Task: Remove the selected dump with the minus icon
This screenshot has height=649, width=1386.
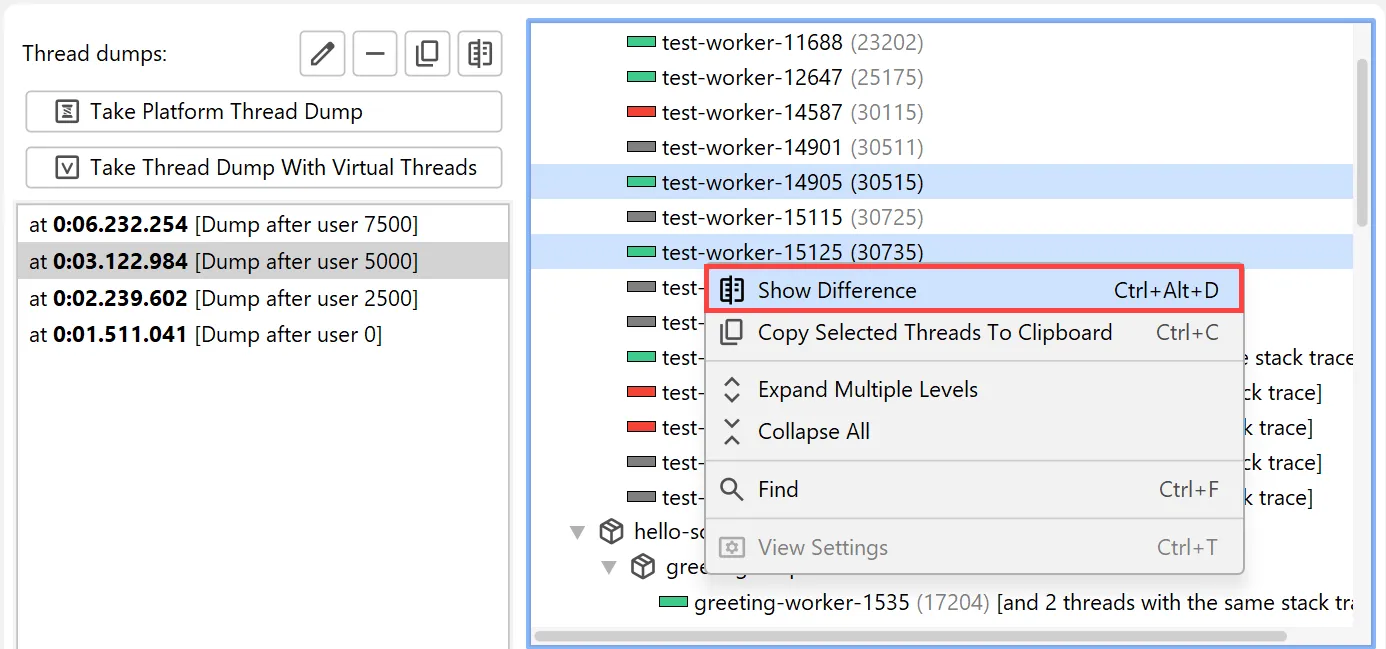Action: (x=375, y=54)
